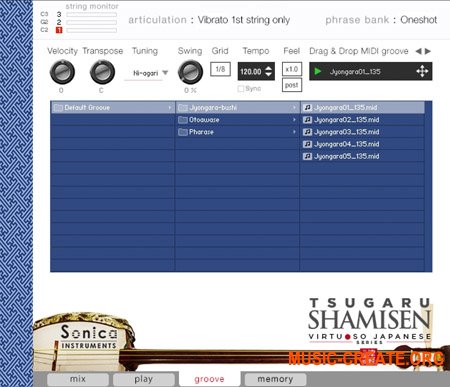Toggle string 1 indicator in string monitor

coord(59,30)
